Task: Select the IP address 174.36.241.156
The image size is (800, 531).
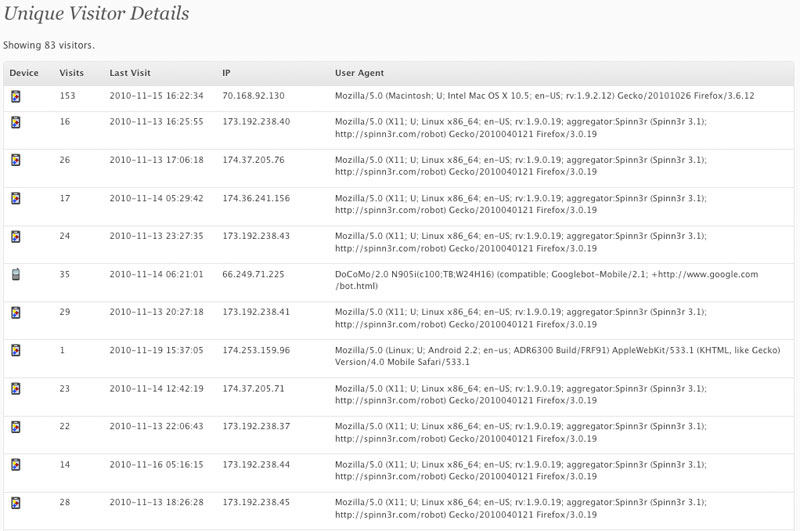Action: (256, 198)
